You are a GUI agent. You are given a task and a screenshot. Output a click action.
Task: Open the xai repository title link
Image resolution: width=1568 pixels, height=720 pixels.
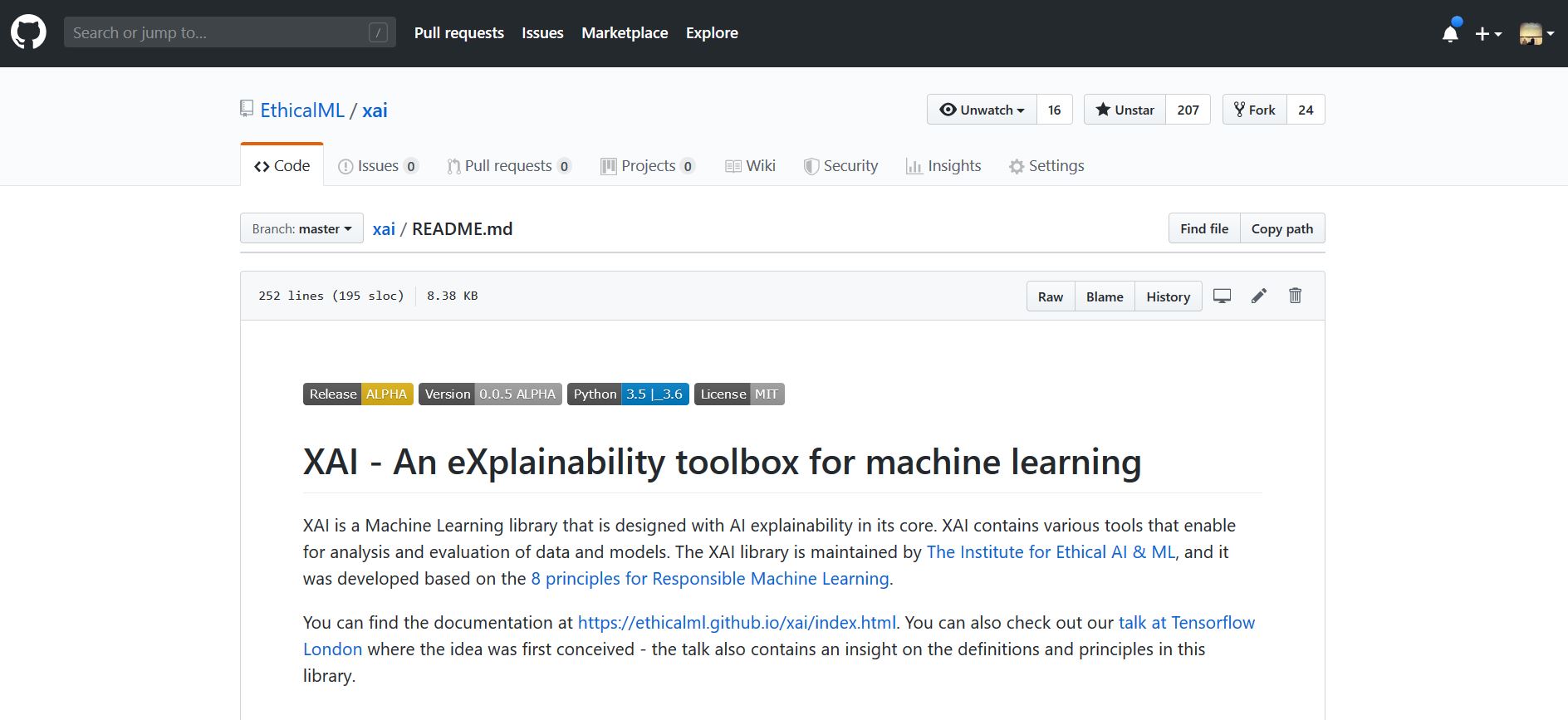point(375,110)
